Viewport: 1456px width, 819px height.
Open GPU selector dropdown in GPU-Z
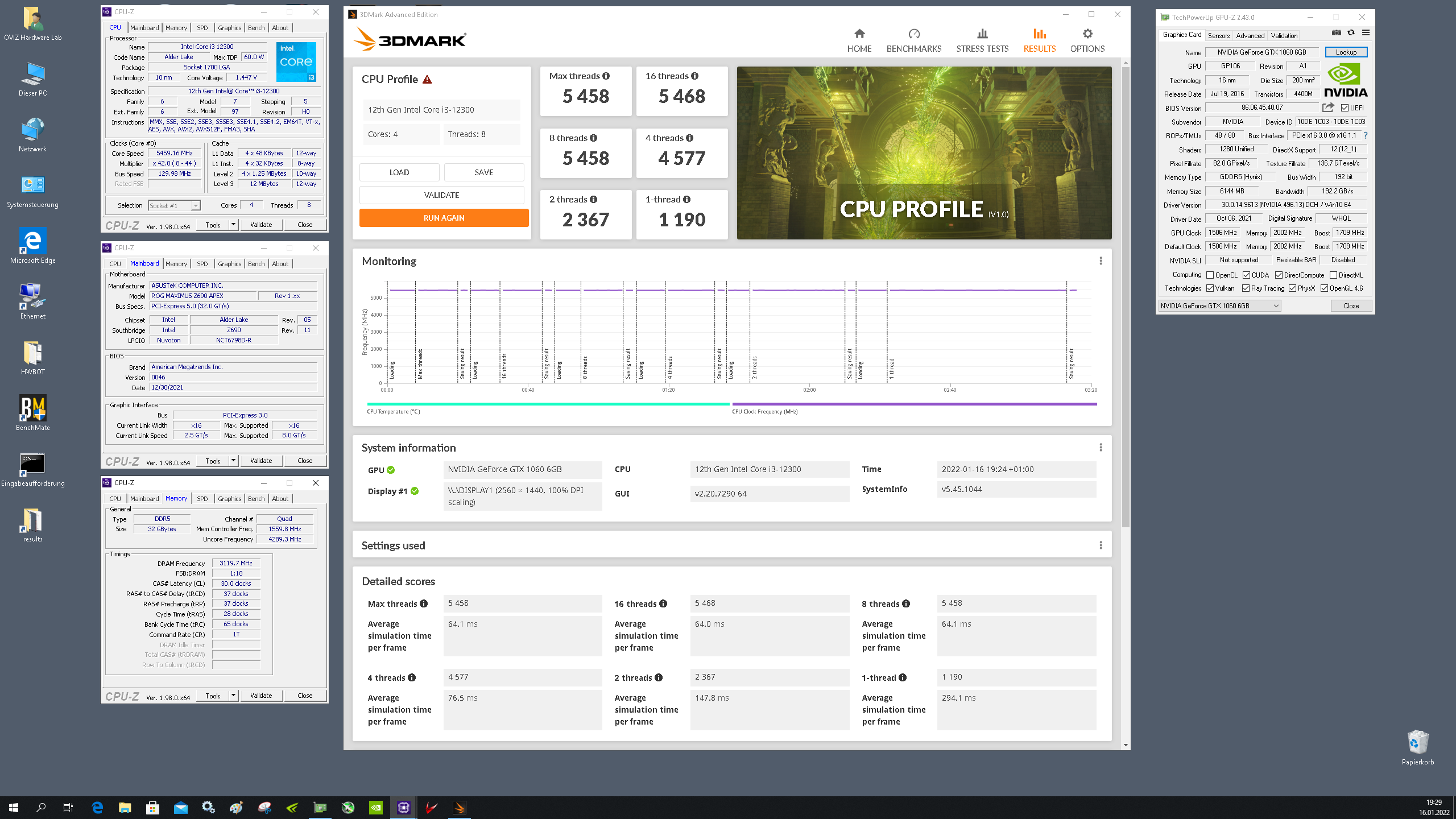point(1219,306)
